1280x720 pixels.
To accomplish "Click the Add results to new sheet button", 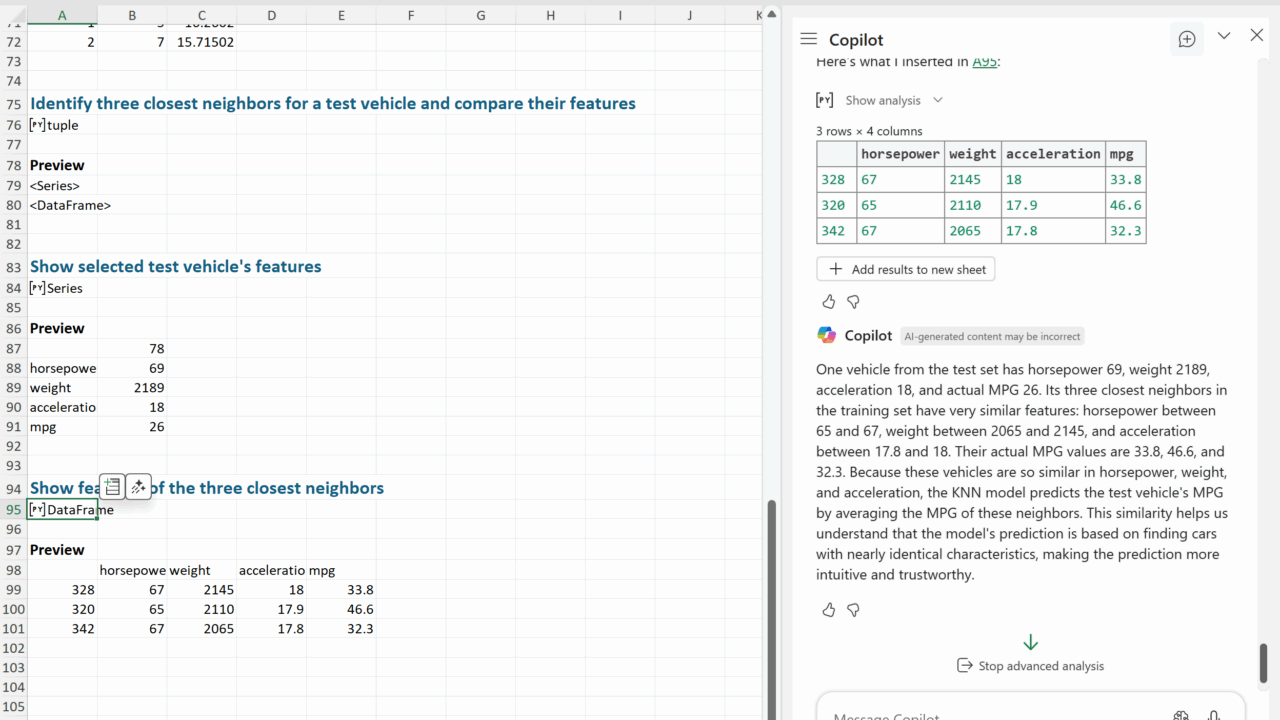I will point(906,269).
